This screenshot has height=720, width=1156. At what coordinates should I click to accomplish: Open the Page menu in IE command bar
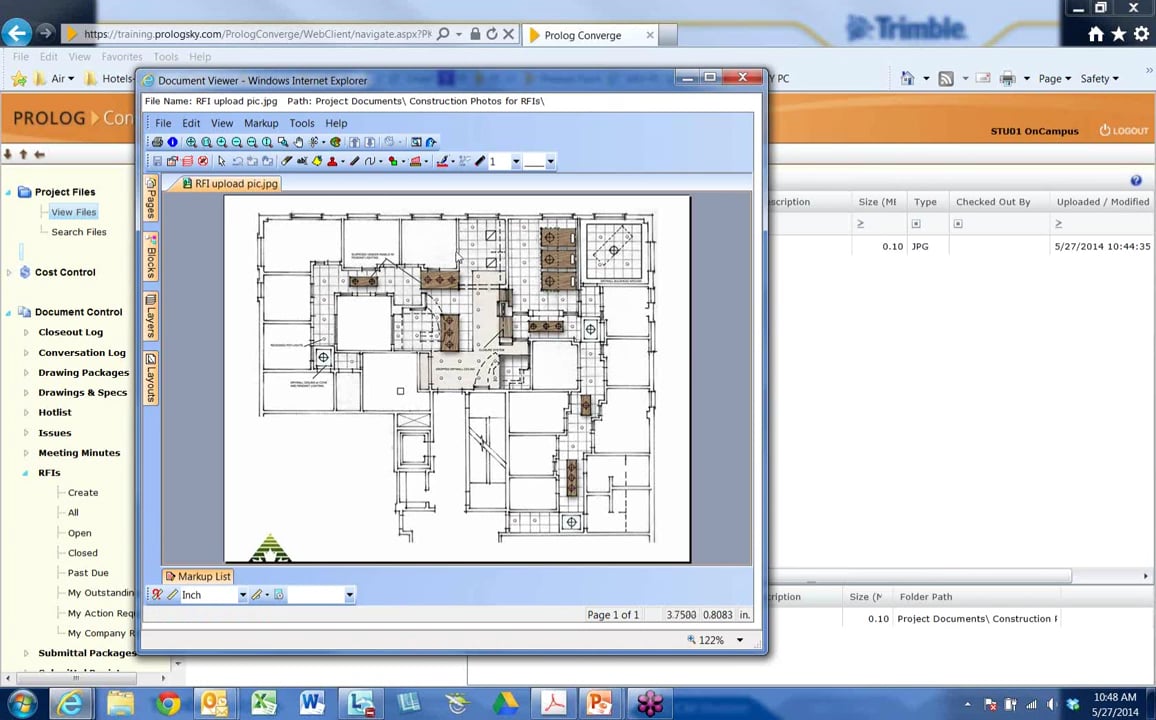[1054, 78]
